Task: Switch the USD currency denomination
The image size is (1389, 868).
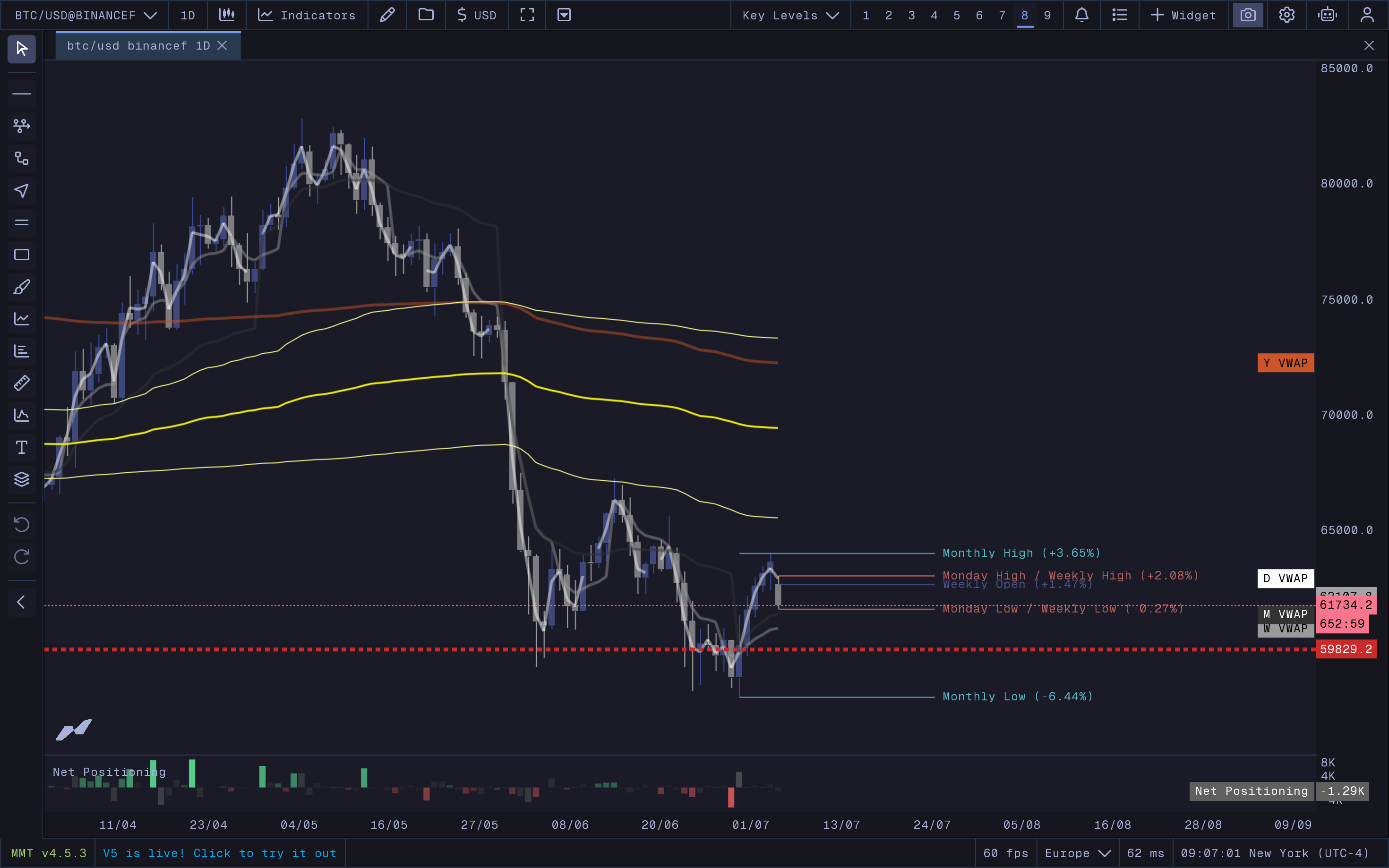Action: (x=477, y=15)
